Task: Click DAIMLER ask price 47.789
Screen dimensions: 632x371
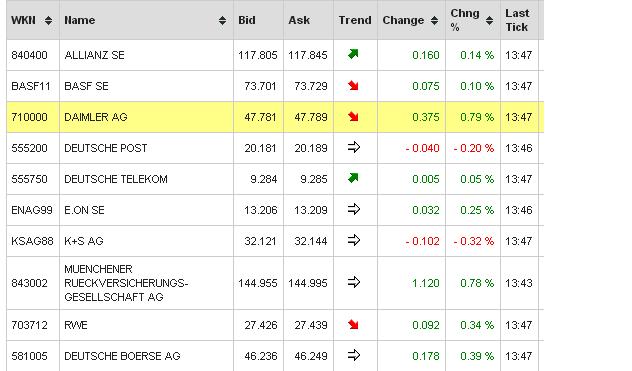Action: tap(311, 117)
